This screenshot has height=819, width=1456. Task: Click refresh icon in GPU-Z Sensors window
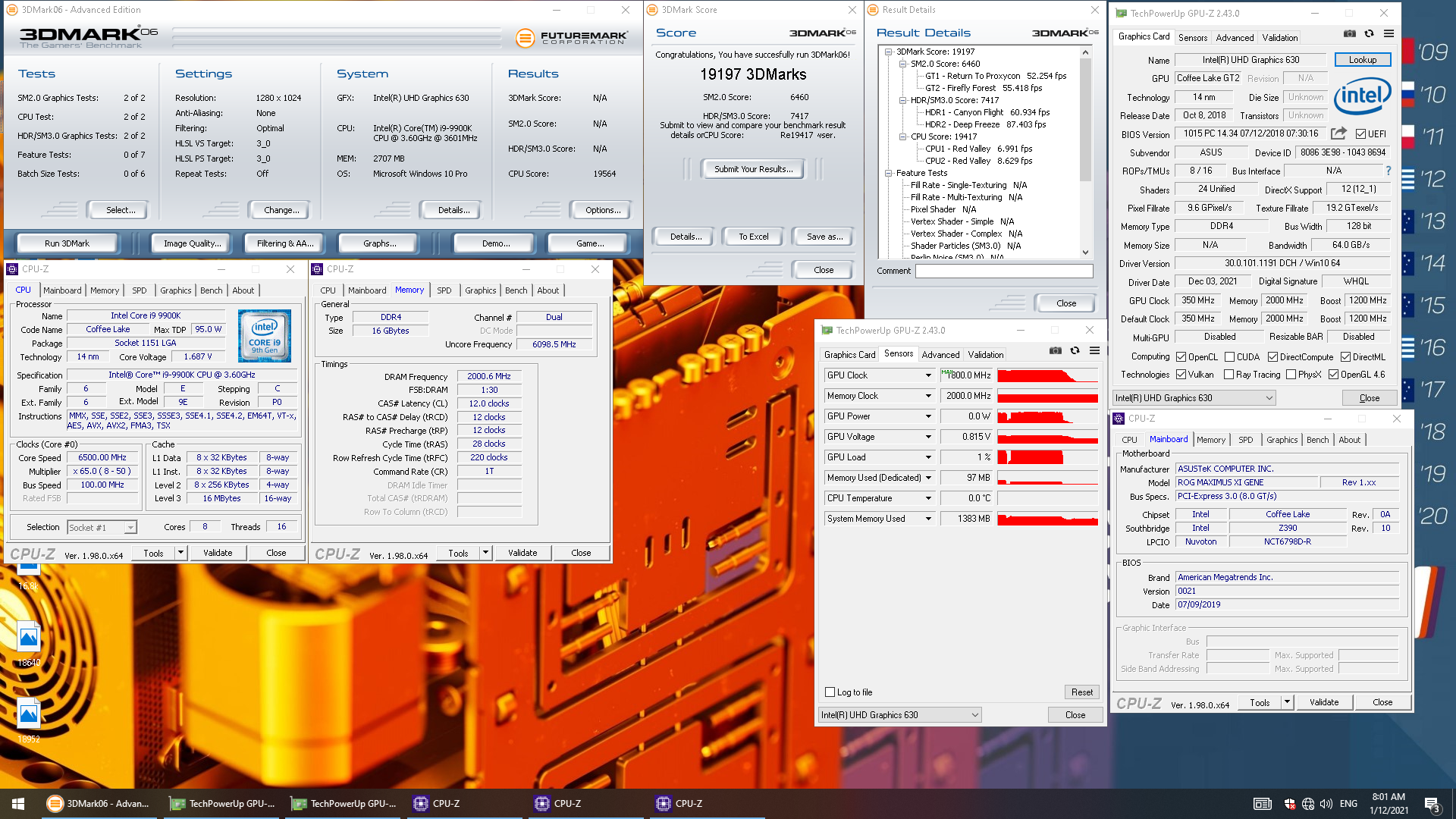point(1075,350)
